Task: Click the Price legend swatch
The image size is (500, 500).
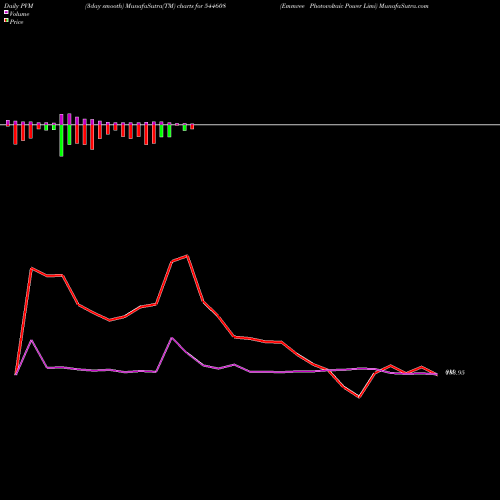Action: click(x=6, y=20)
